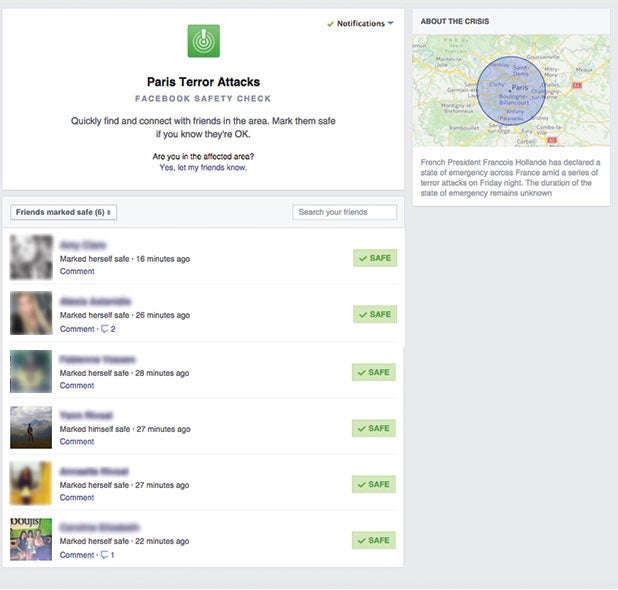Click Comment under friend marked 16 minutes ago
618x590 pixels.
(x=77, y=272)
